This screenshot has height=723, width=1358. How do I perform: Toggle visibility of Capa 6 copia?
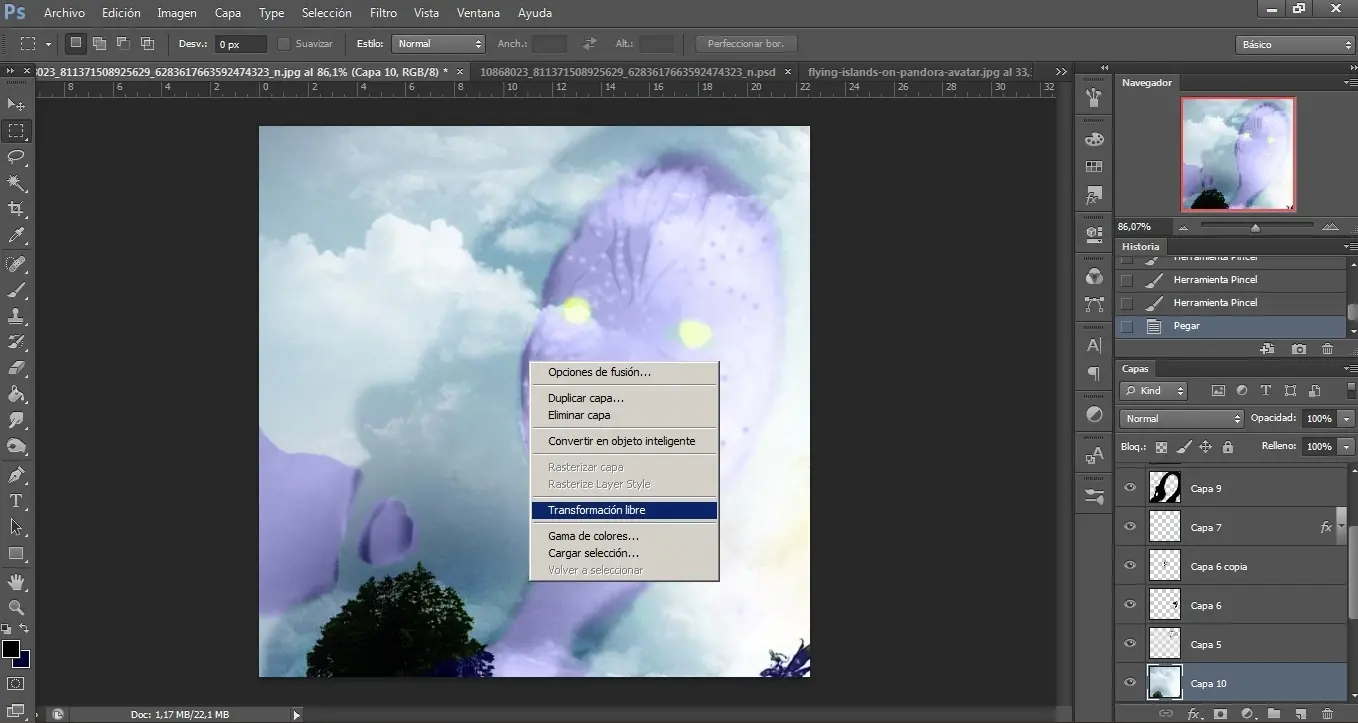1130,566
